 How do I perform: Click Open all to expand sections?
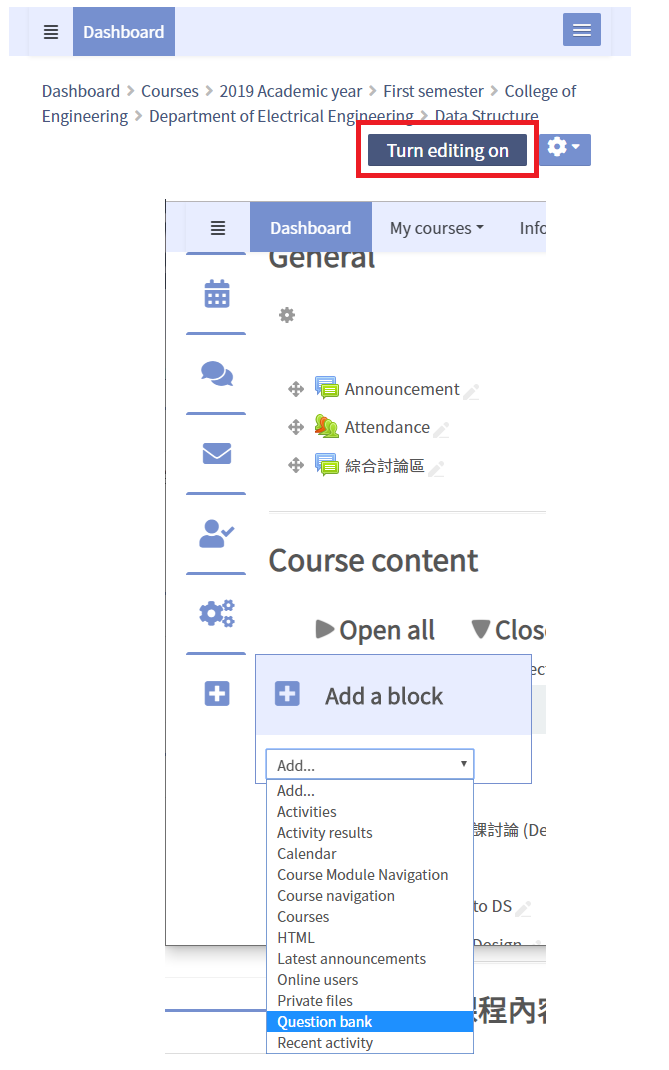[x=376, y=630]
